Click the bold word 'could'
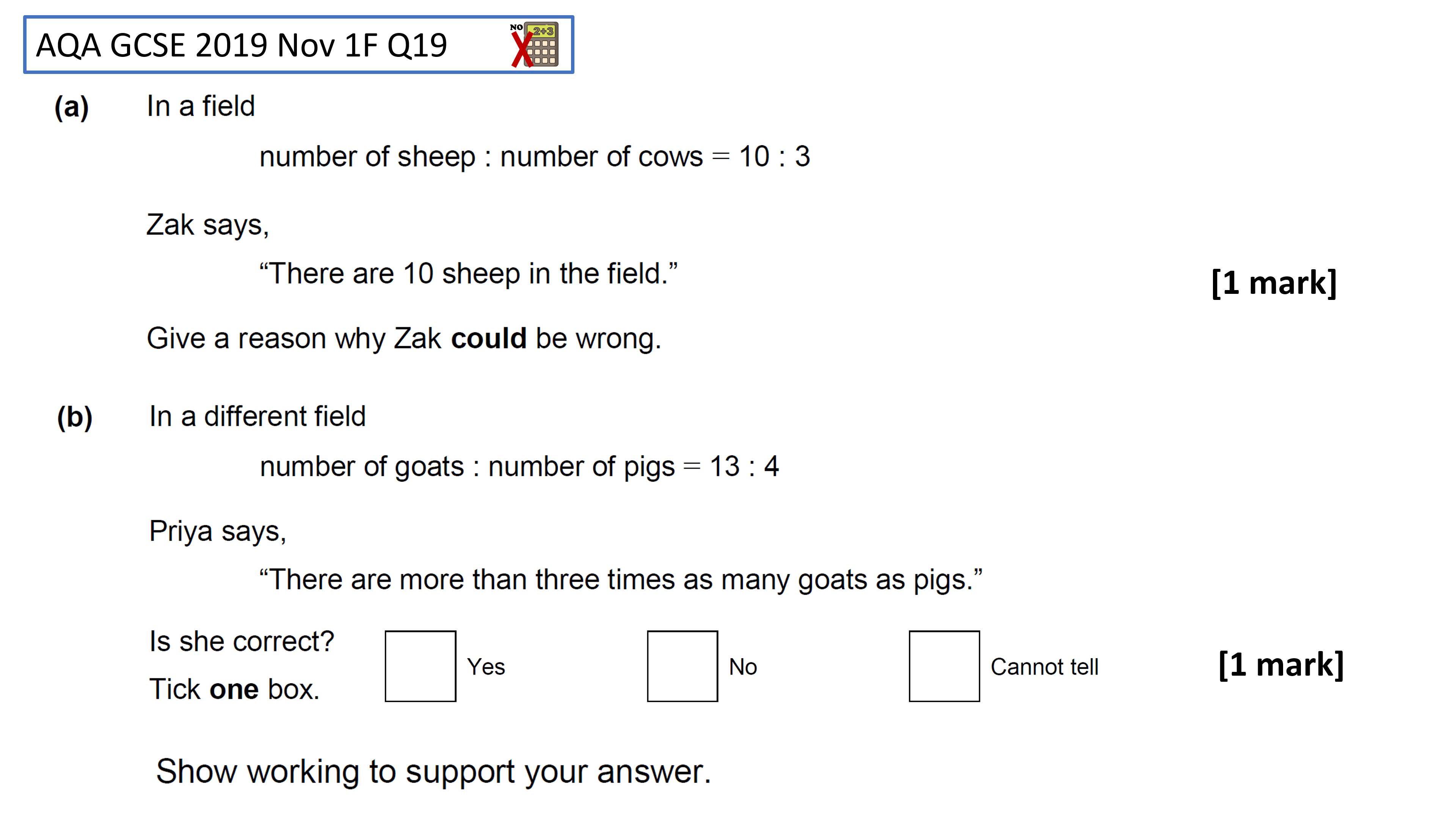Viewport: 1456px width, 819px height. [488, 338]
